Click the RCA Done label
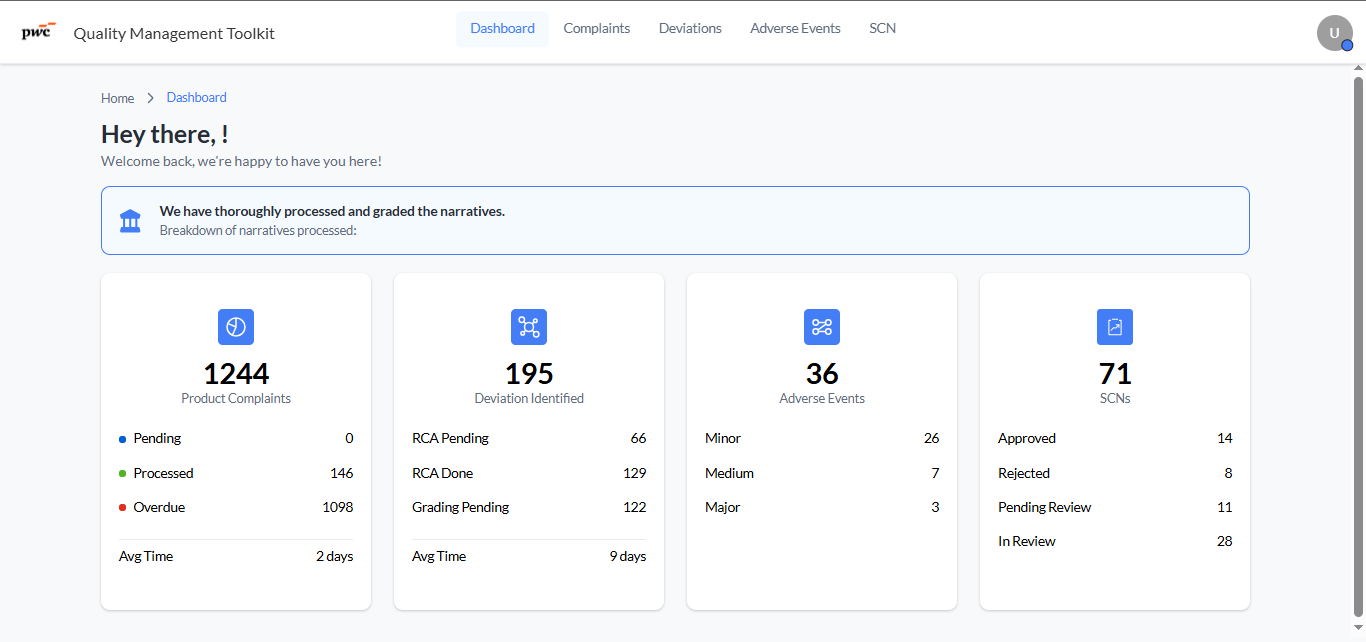The width and height of the screenshot is (1366, 642). tap(443, 473)
